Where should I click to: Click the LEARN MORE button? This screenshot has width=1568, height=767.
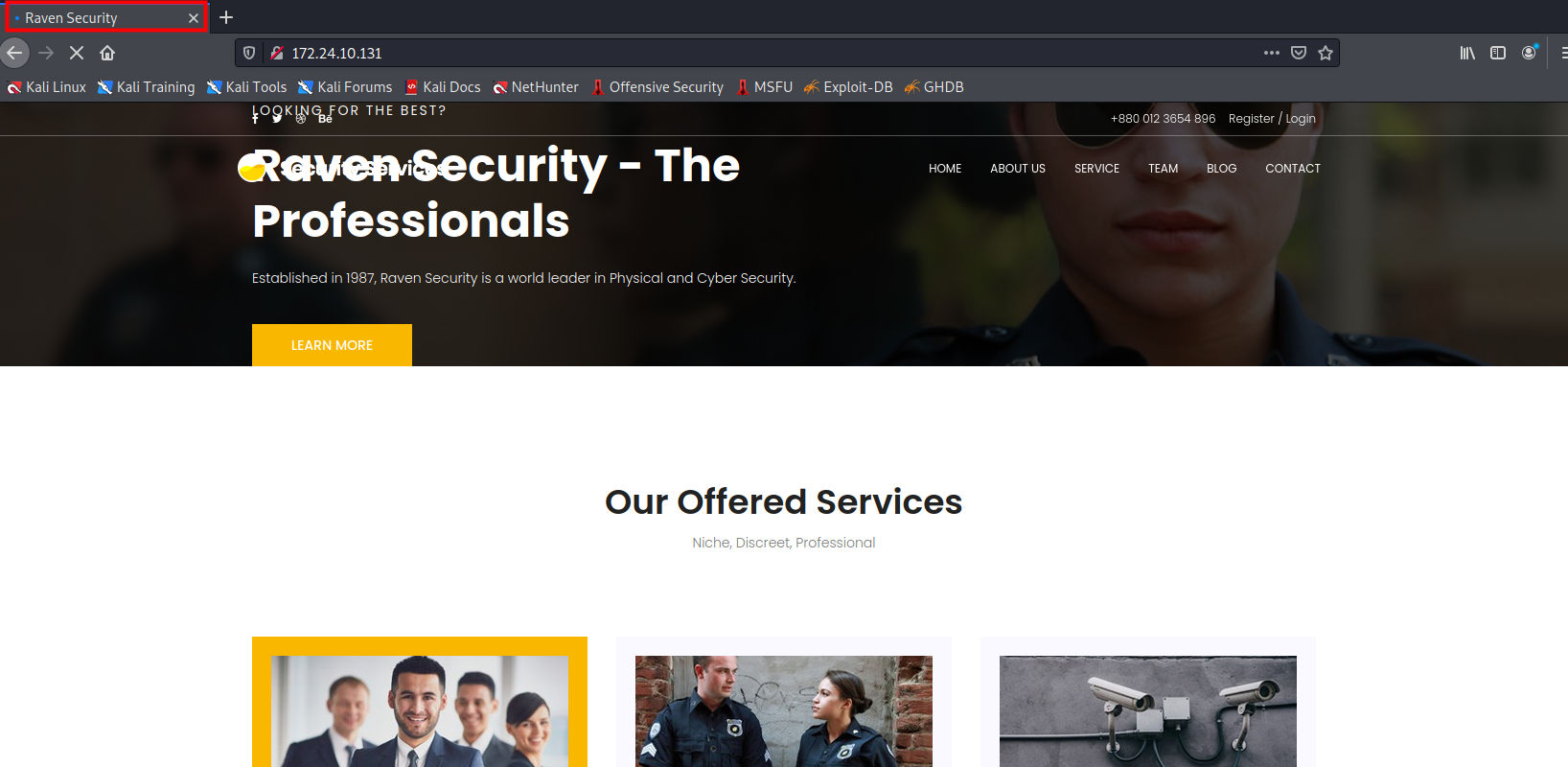(332, 345)
